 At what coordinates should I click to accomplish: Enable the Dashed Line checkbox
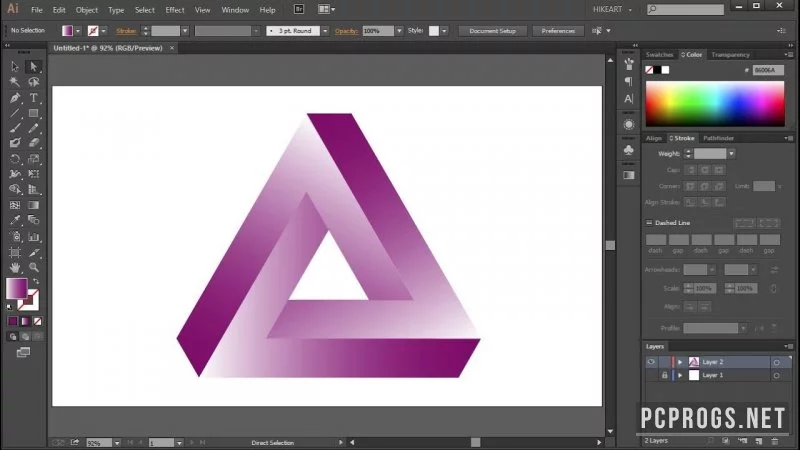coord(649,223)
